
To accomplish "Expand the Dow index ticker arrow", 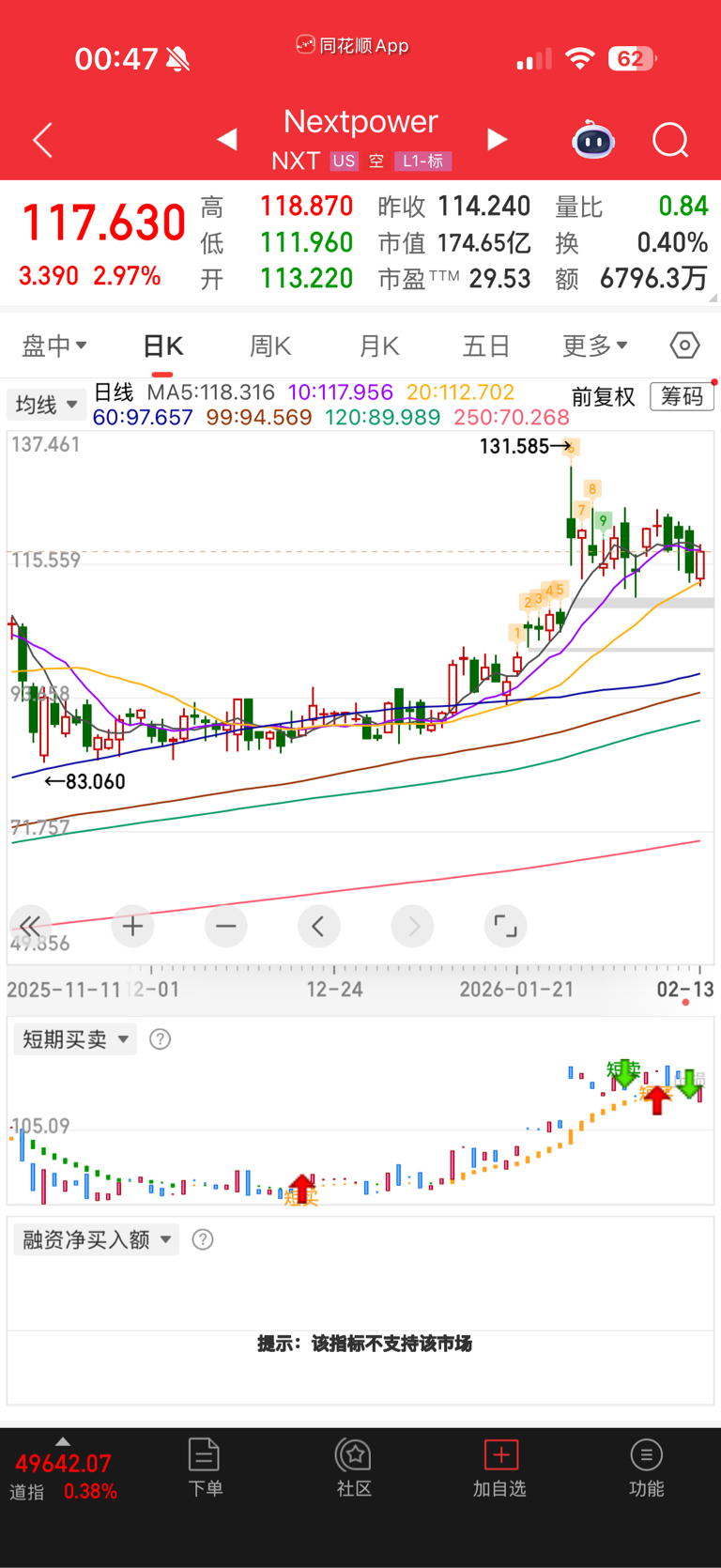I will tap(62, 1441).
